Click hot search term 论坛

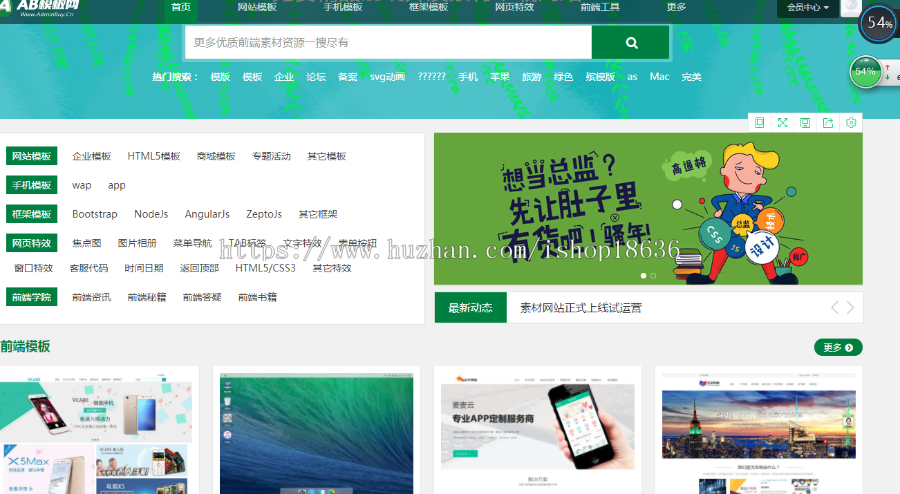pos(316,77)
